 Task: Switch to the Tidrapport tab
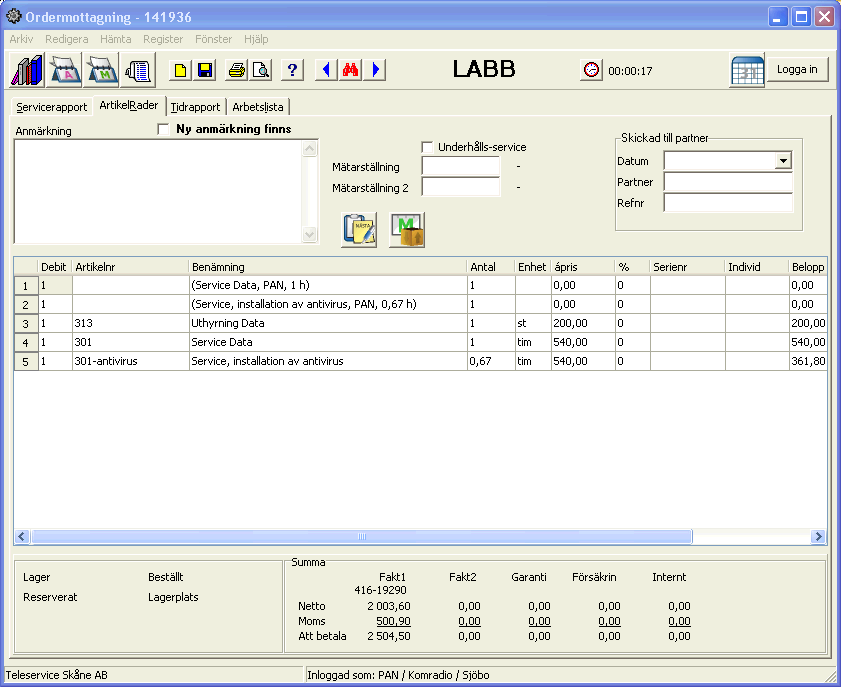(x=195, y=107)
